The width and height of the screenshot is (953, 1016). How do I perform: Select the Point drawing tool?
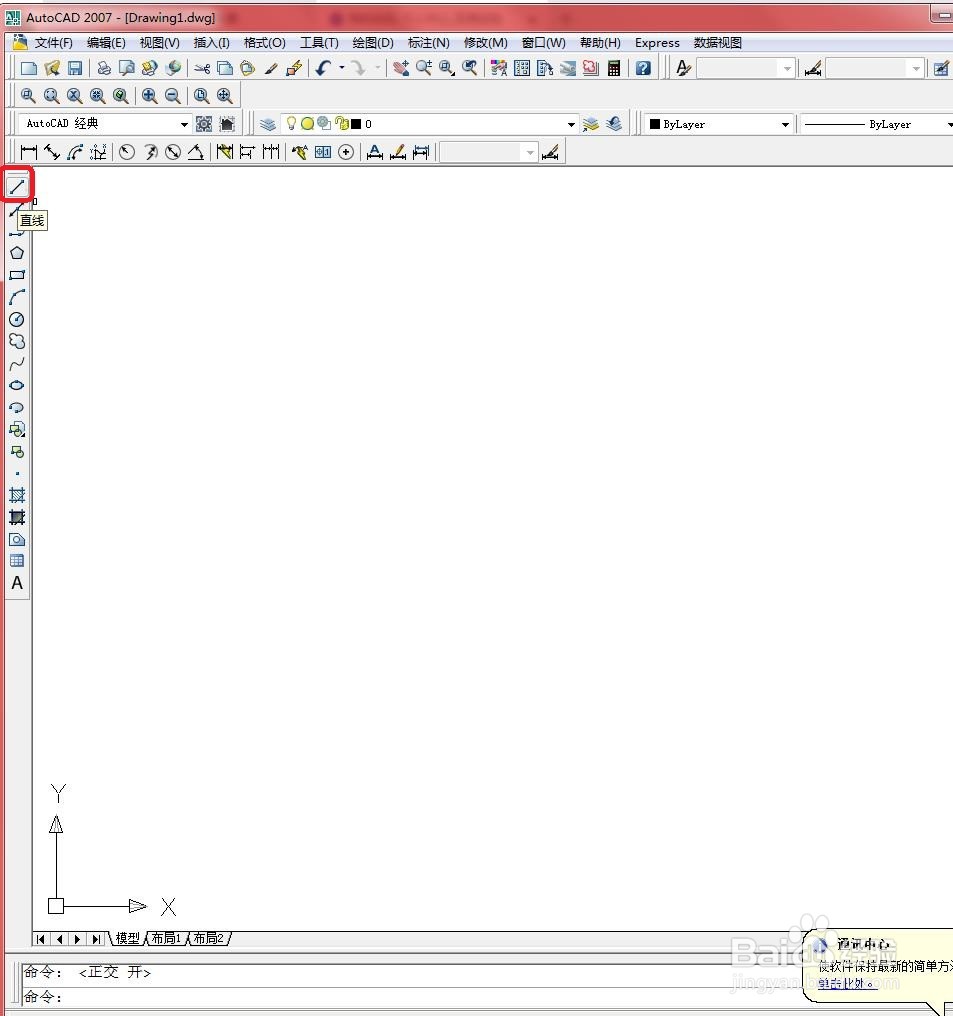pos(17,474)
